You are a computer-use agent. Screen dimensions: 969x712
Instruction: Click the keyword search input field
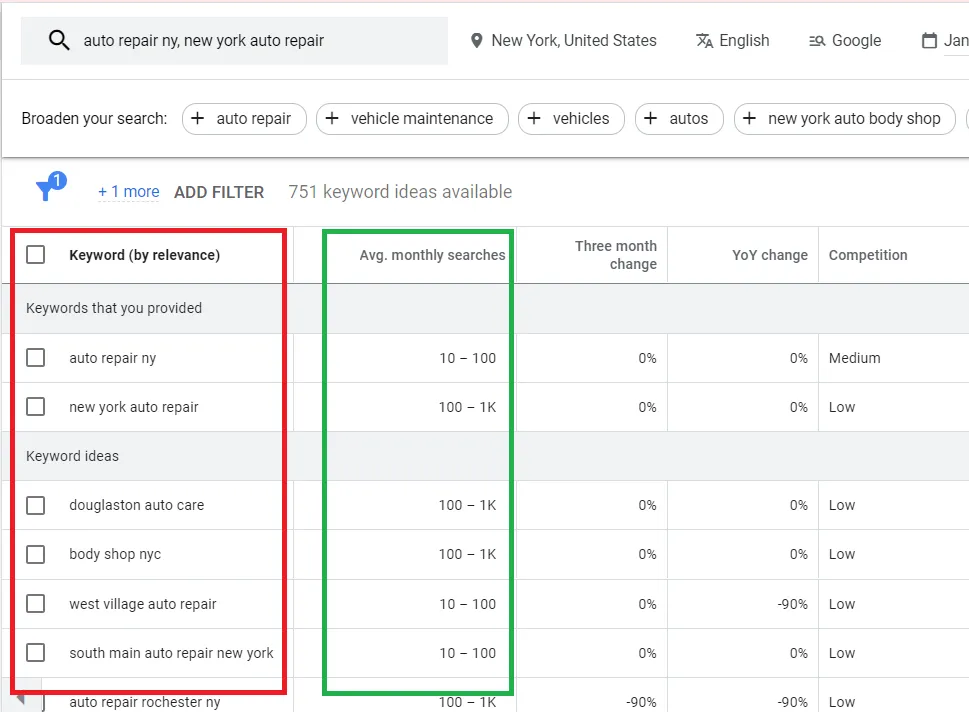coord(250,41)
